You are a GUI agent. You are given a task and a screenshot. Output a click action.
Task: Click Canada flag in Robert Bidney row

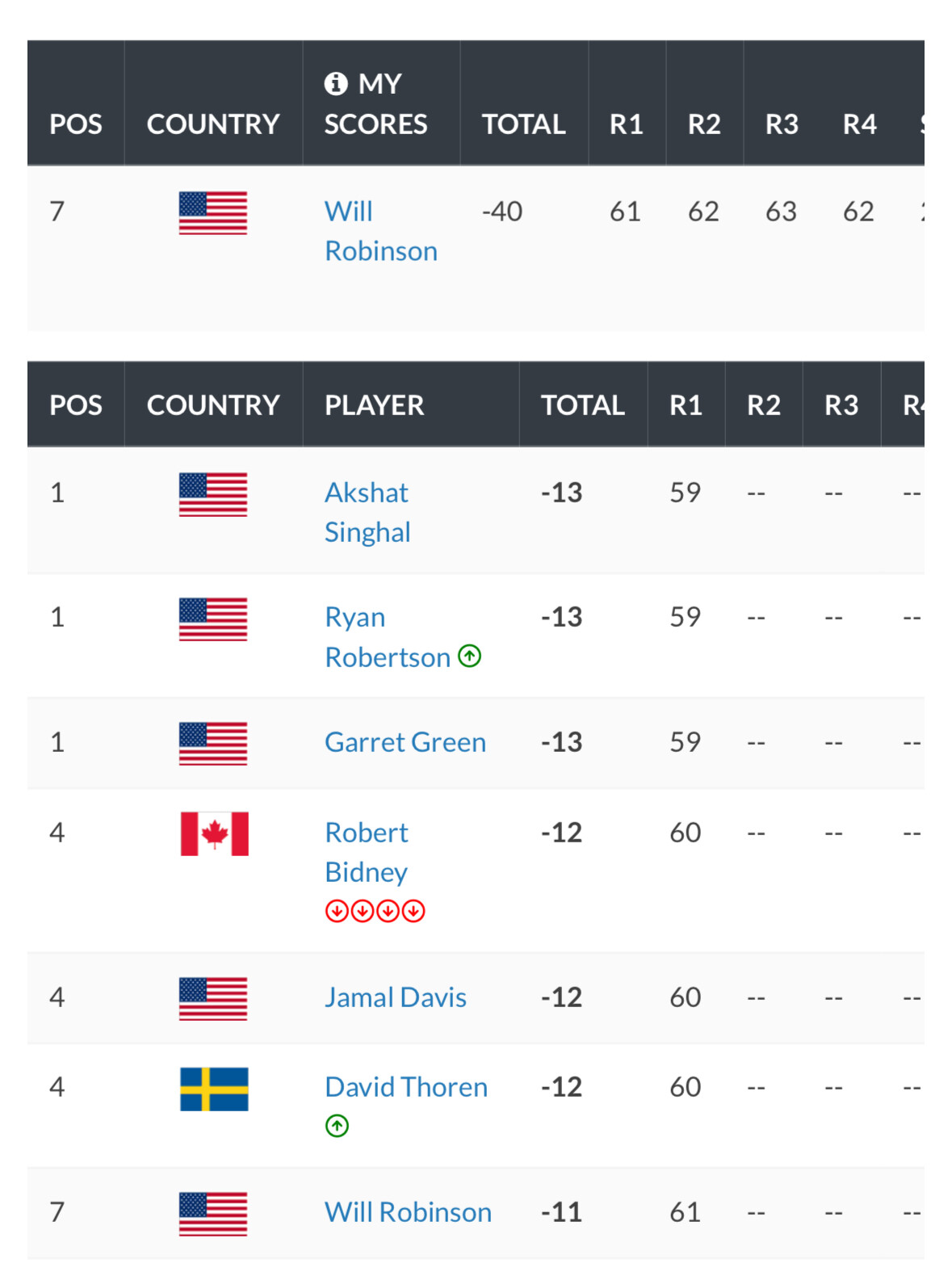[214, 833]
